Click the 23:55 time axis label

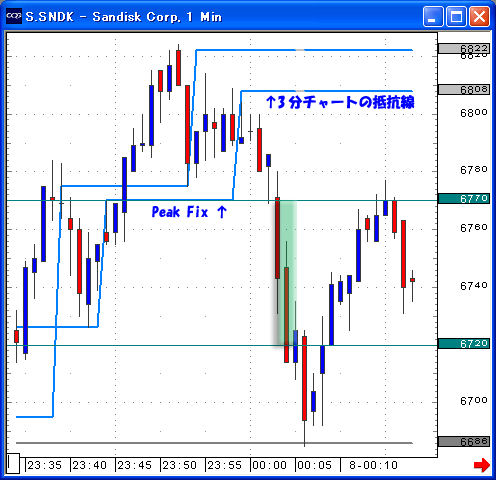click(225, 465)
